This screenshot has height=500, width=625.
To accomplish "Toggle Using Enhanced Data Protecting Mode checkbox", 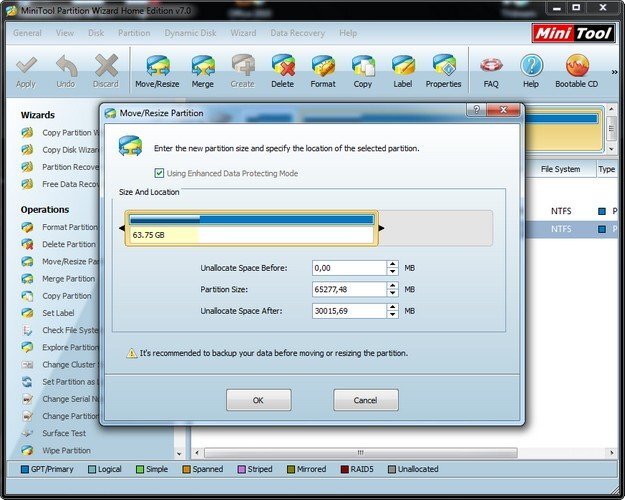I will coord(159,173).
